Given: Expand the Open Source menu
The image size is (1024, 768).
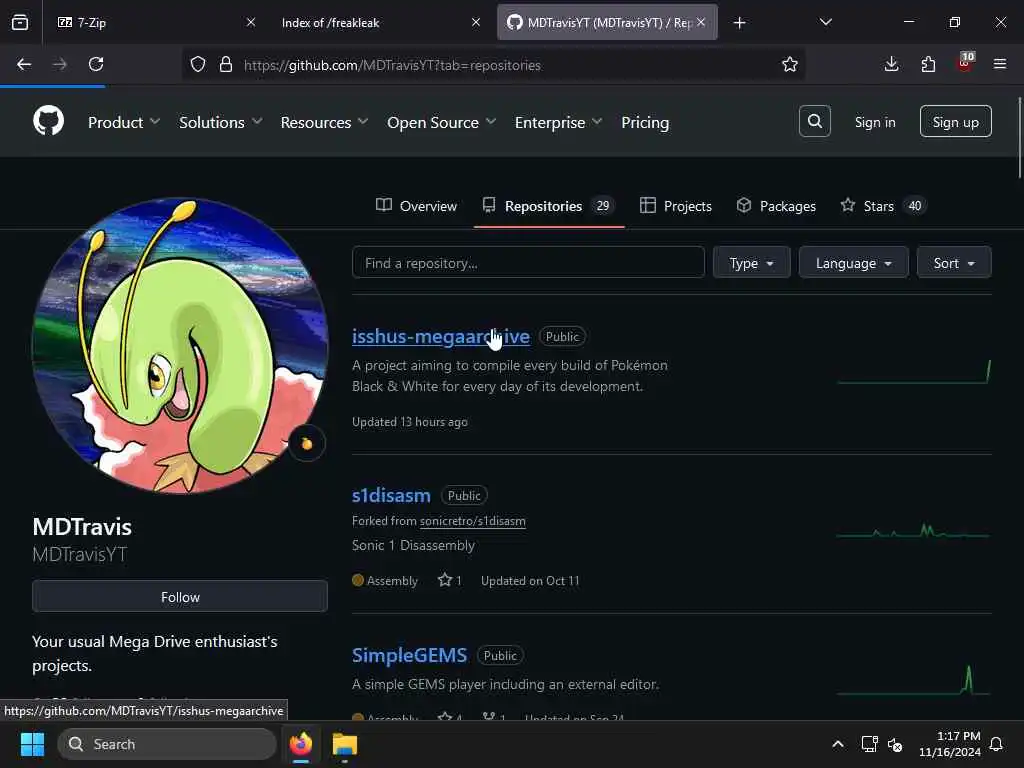Looking at the screenshot, I should tap(441, 122).
